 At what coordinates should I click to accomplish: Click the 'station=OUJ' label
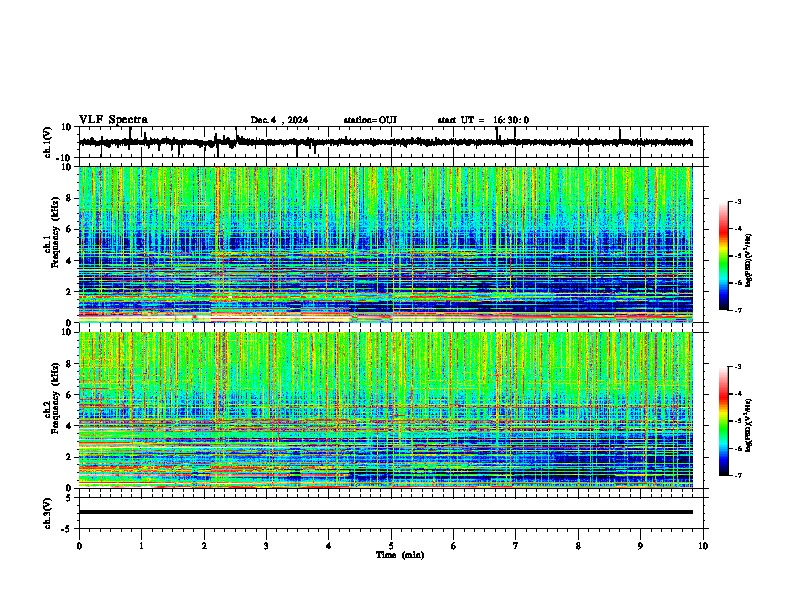tap(370, 120)
